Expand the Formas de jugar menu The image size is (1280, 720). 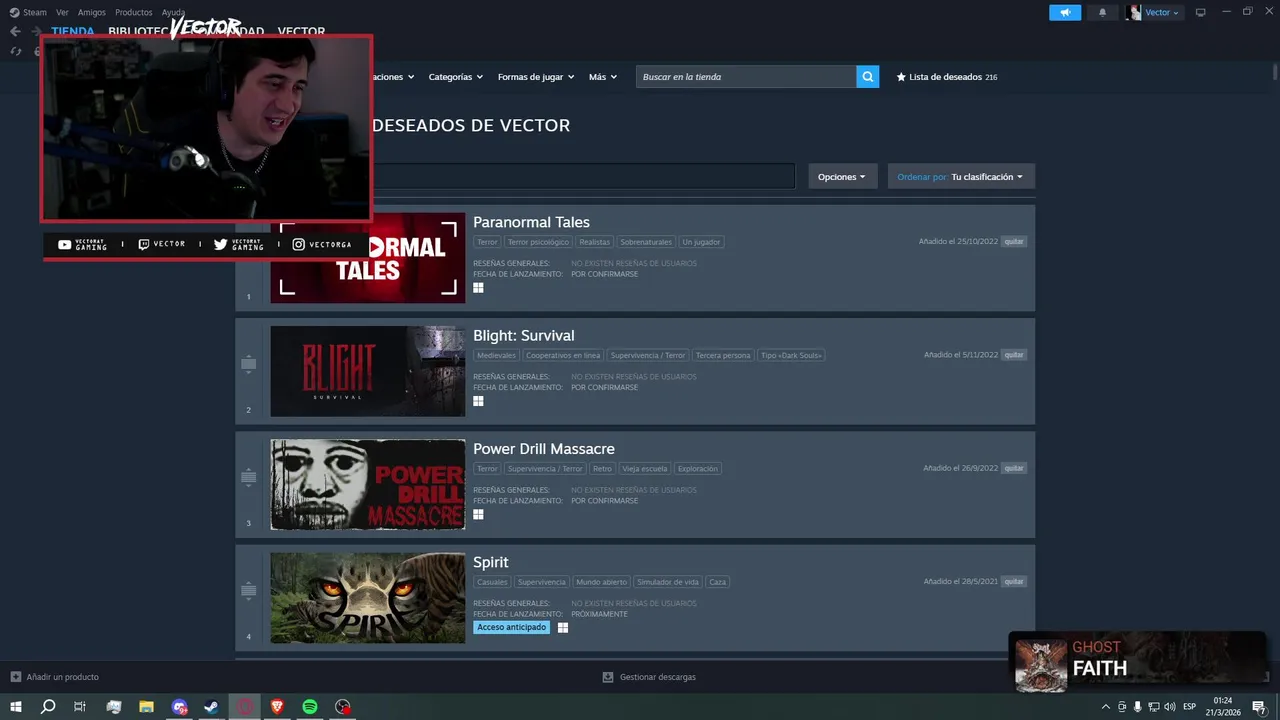click(535, 77)
